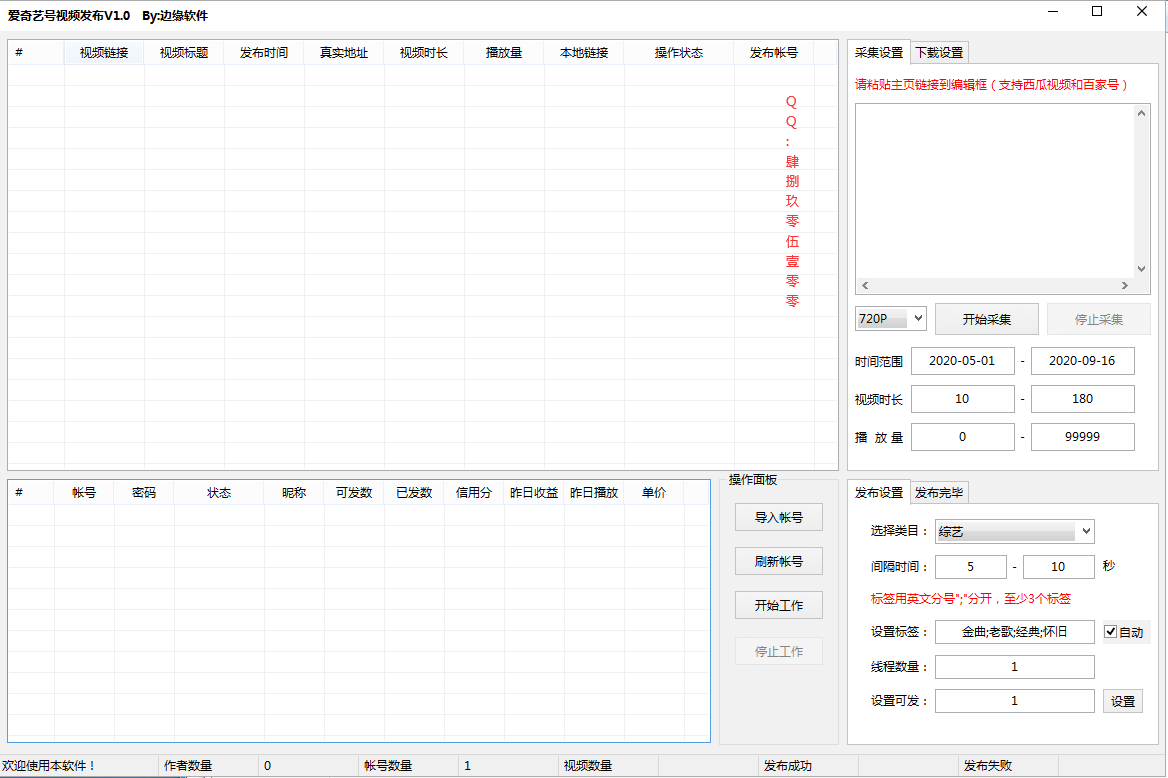1168x778 pixels.
Task: Click the 可发数 column header
Action: (354, 493)
